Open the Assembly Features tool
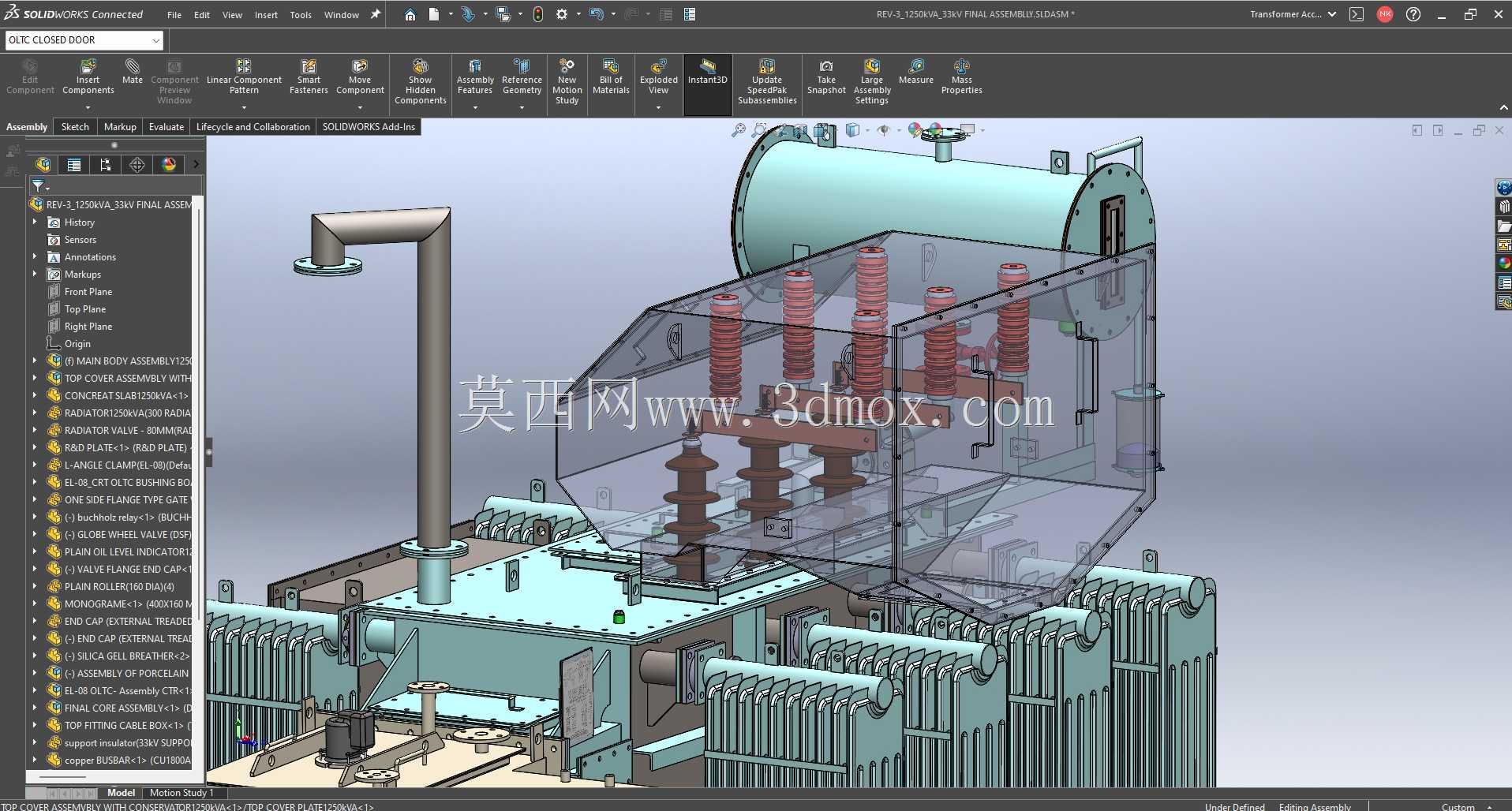Screen dimensions: 1512x811 [475, 77]
